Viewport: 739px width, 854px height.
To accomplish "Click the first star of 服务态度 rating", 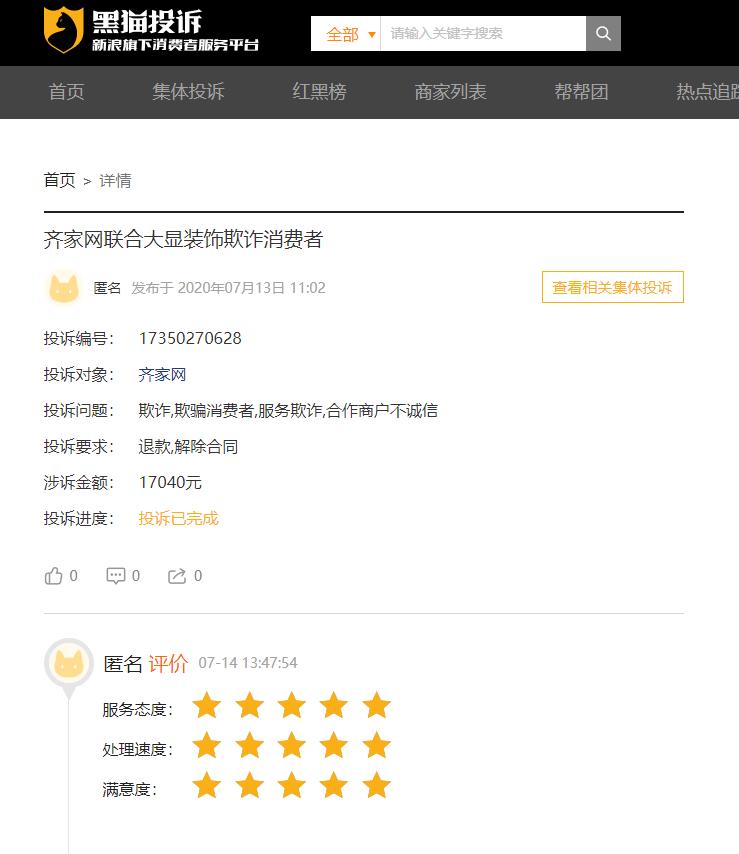I will (x=206, y=705).
